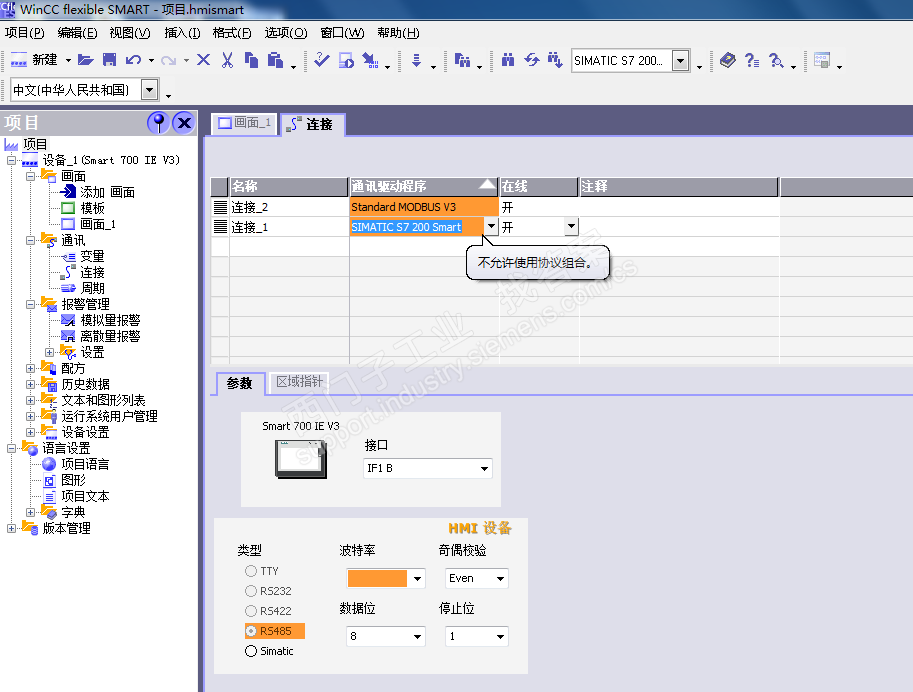Screen dimensions: 913x692
Task: Click the Standard MODBUS V3 driver cell
Action: pos(424,207)
